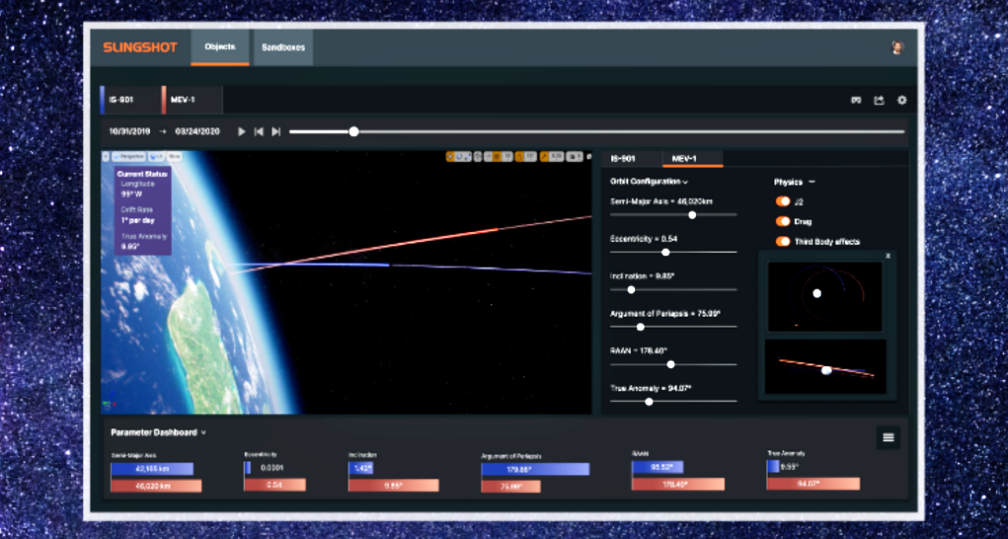The width and height of the screenshot is (1008, 539).
Task: Close the orbit preview thumbnails panel
Action: click(x=887, y=256)
